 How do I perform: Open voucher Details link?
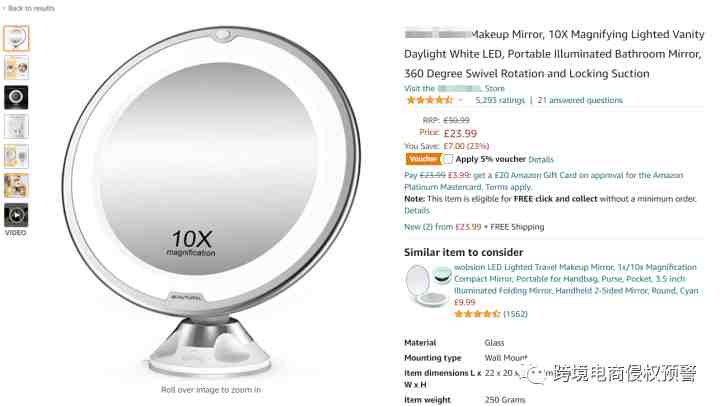click(540, 159)
